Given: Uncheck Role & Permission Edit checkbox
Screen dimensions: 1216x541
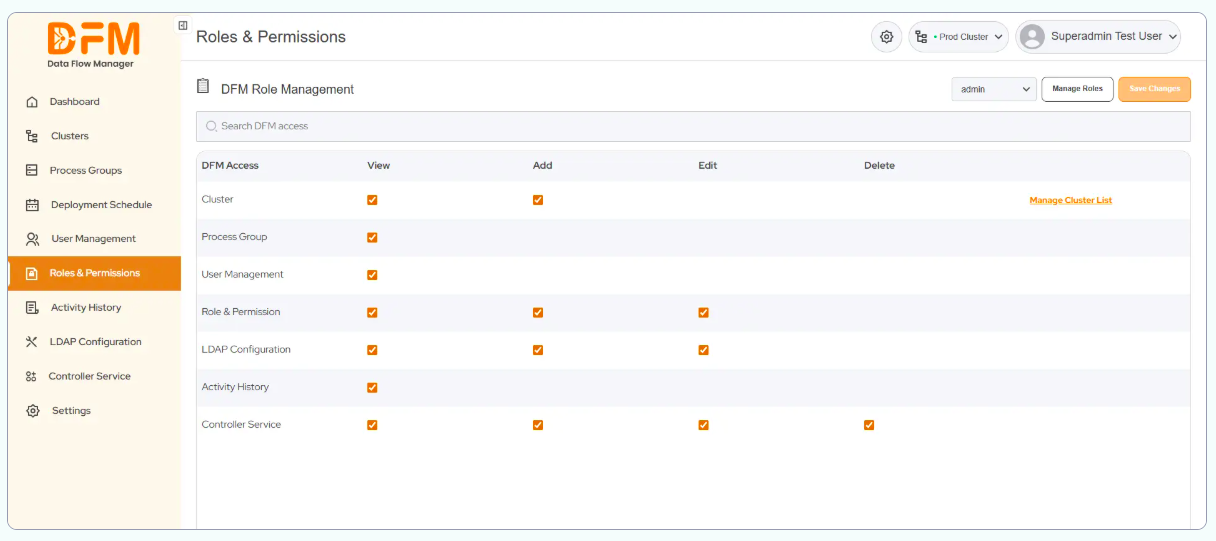Looking at the screenshot, I should [x=703, y=313].
